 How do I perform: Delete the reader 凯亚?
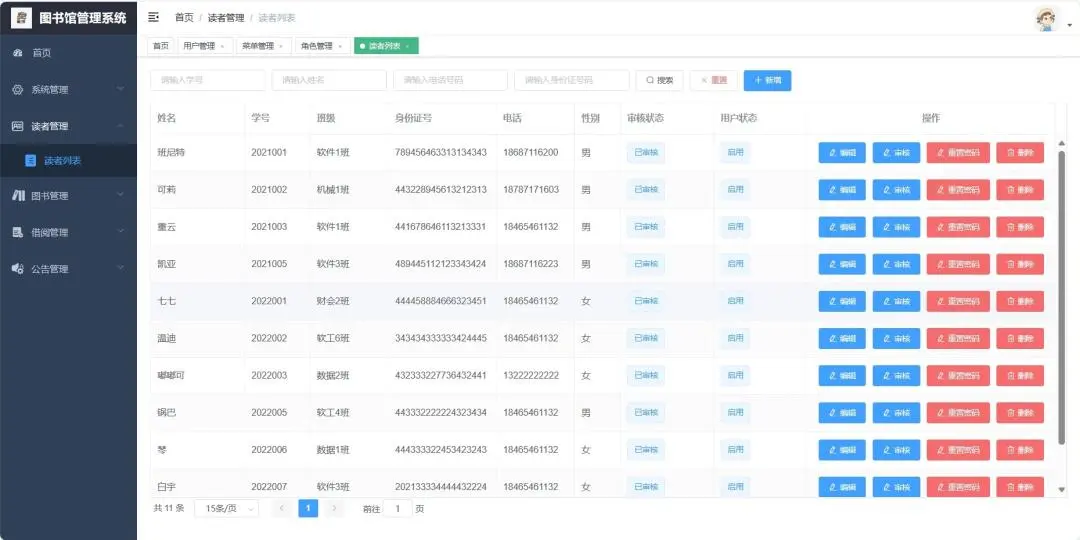point(1020,264)
